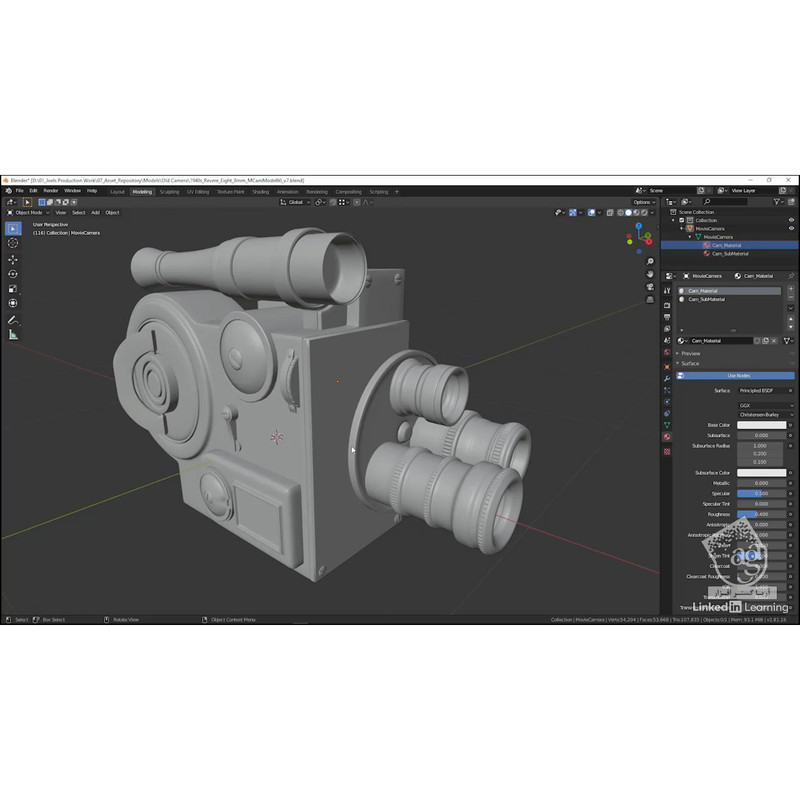Viewport: 800px width, 800px height.
Task: Select the Cursor tool in the toolbar
Action: tap(13, 243)
